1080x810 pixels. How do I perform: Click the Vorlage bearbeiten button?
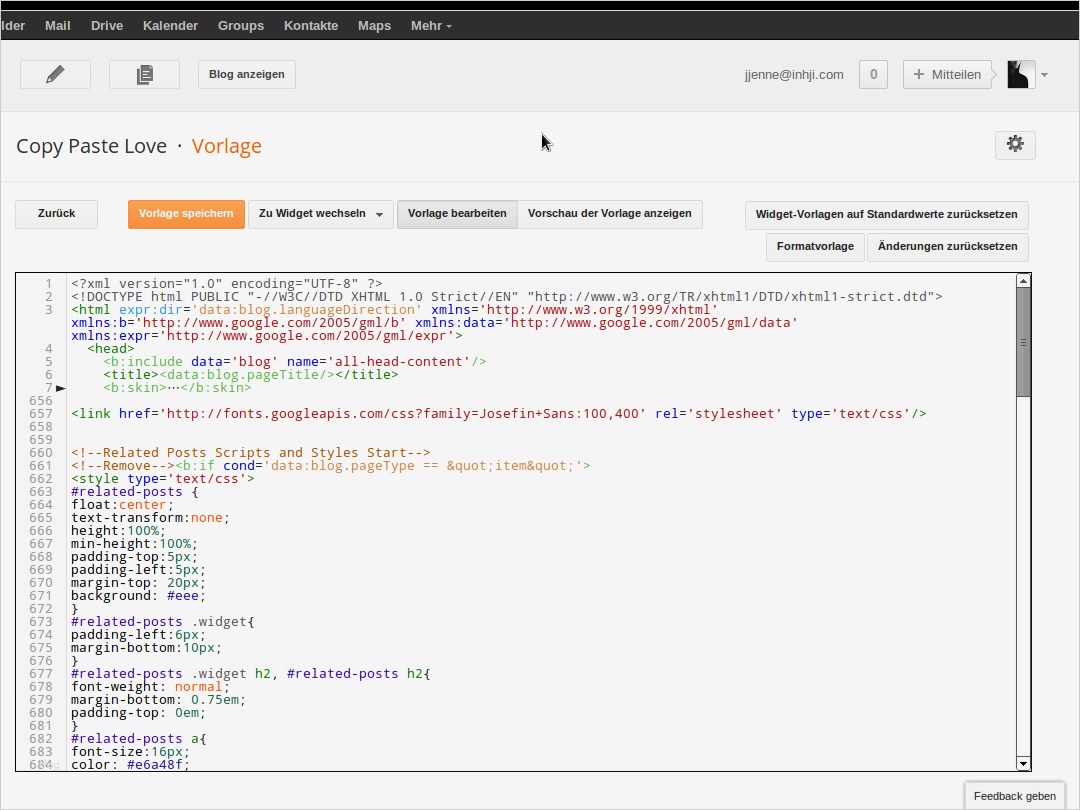click(x=457, y=213)
